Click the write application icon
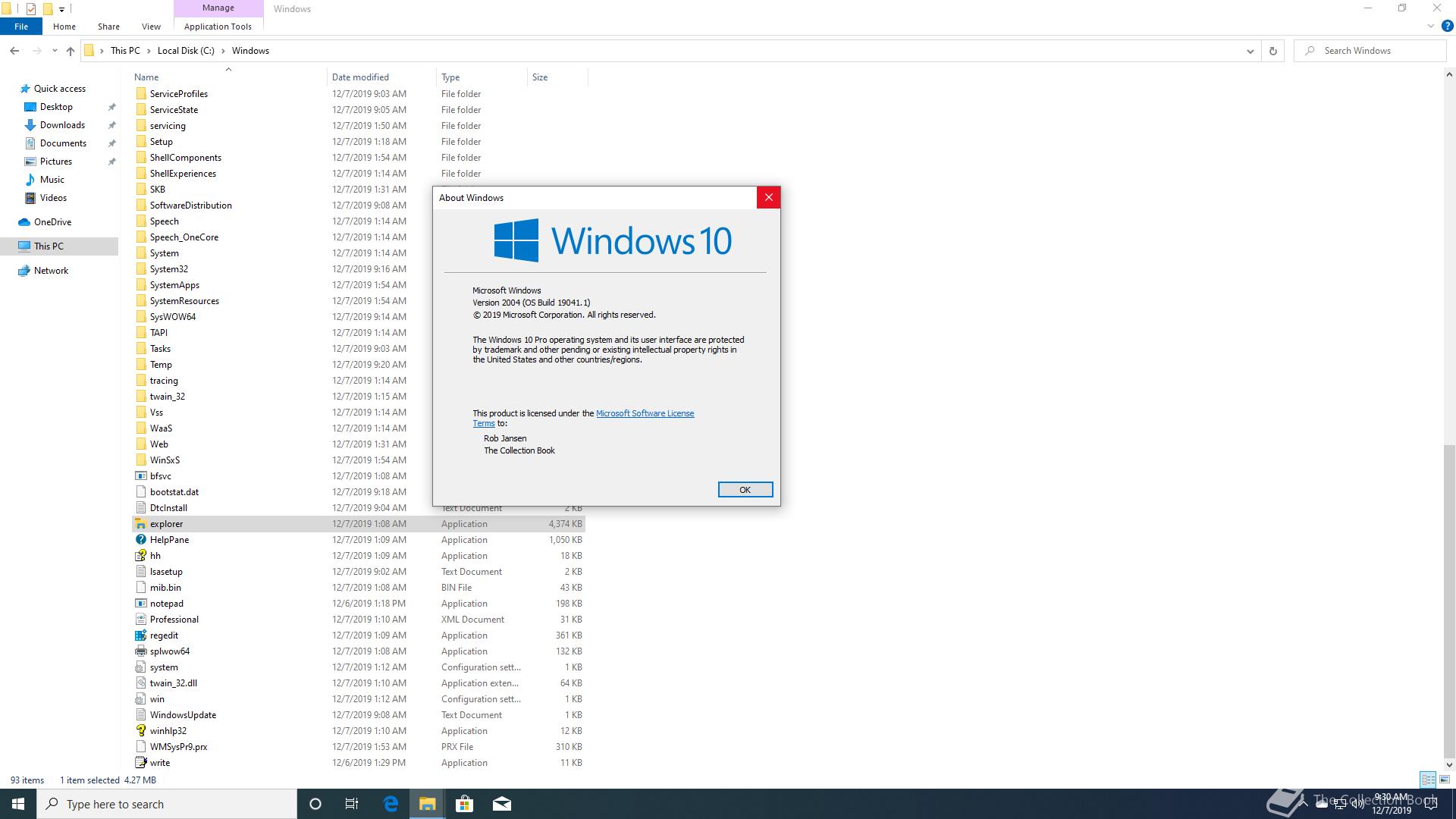1456x819 pixels. 140,763
